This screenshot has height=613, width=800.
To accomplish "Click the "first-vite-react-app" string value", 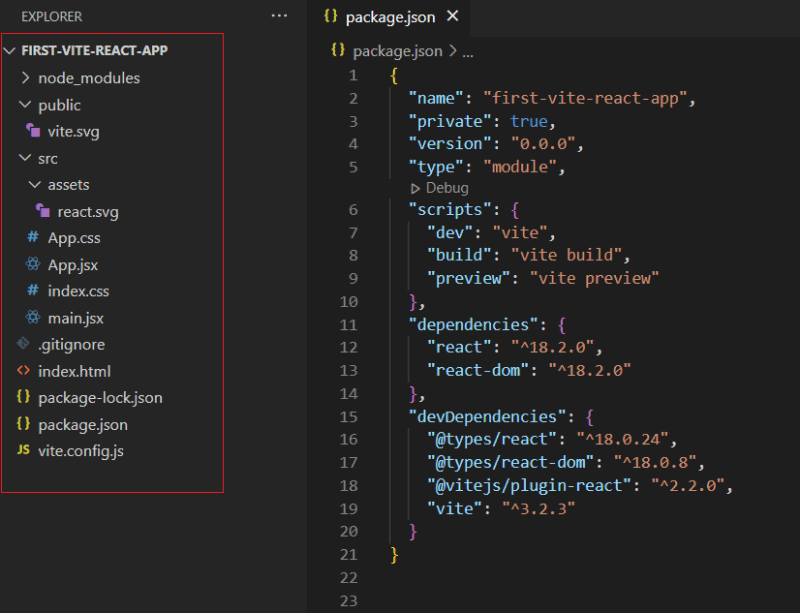I will tap(585, 98).
